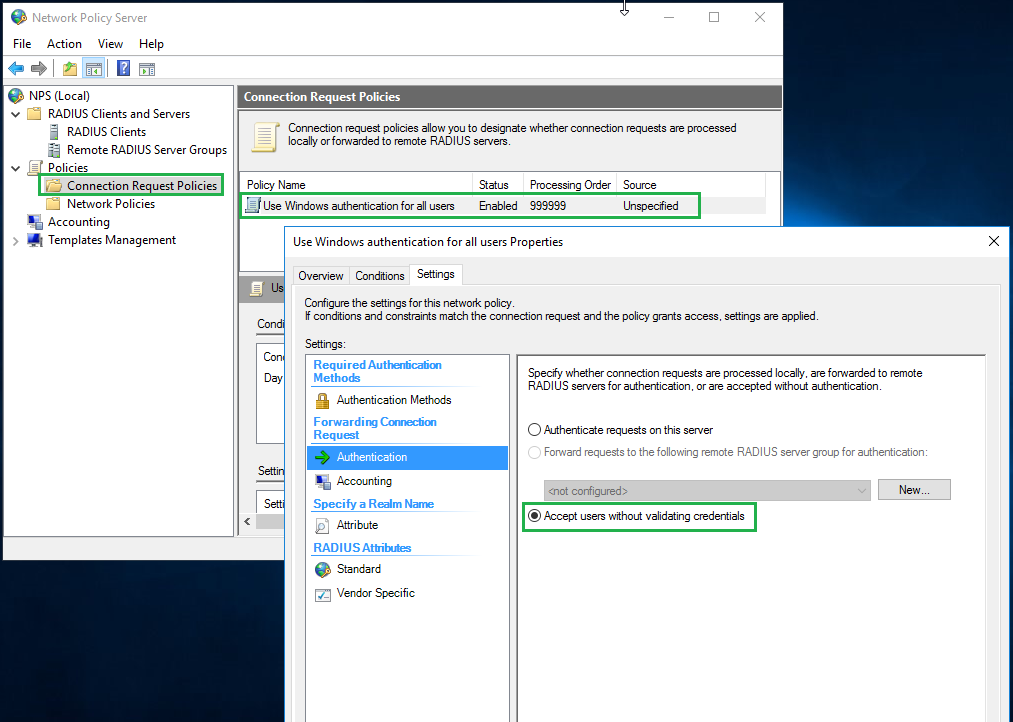1013x722 pixels.
Task: Click the New... button
Action: coord(913,490)
